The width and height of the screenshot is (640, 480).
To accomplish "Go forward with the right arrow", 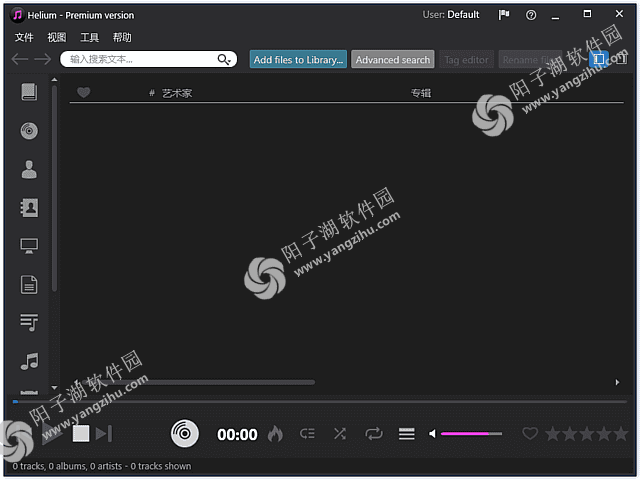I will (x=42, y=59).
